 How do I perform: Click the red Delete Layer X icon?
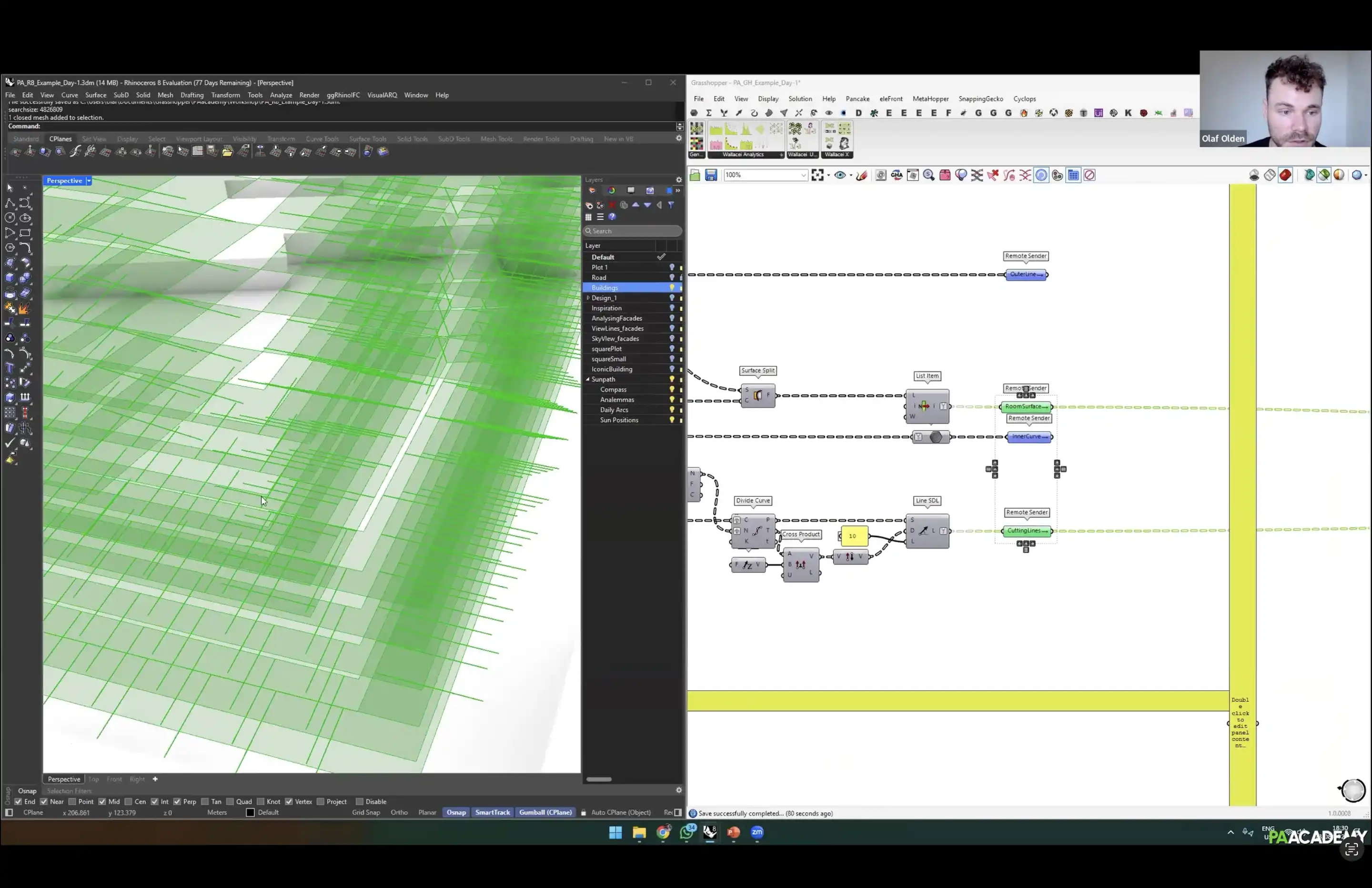pyautogui.click(x=612, y=205)
